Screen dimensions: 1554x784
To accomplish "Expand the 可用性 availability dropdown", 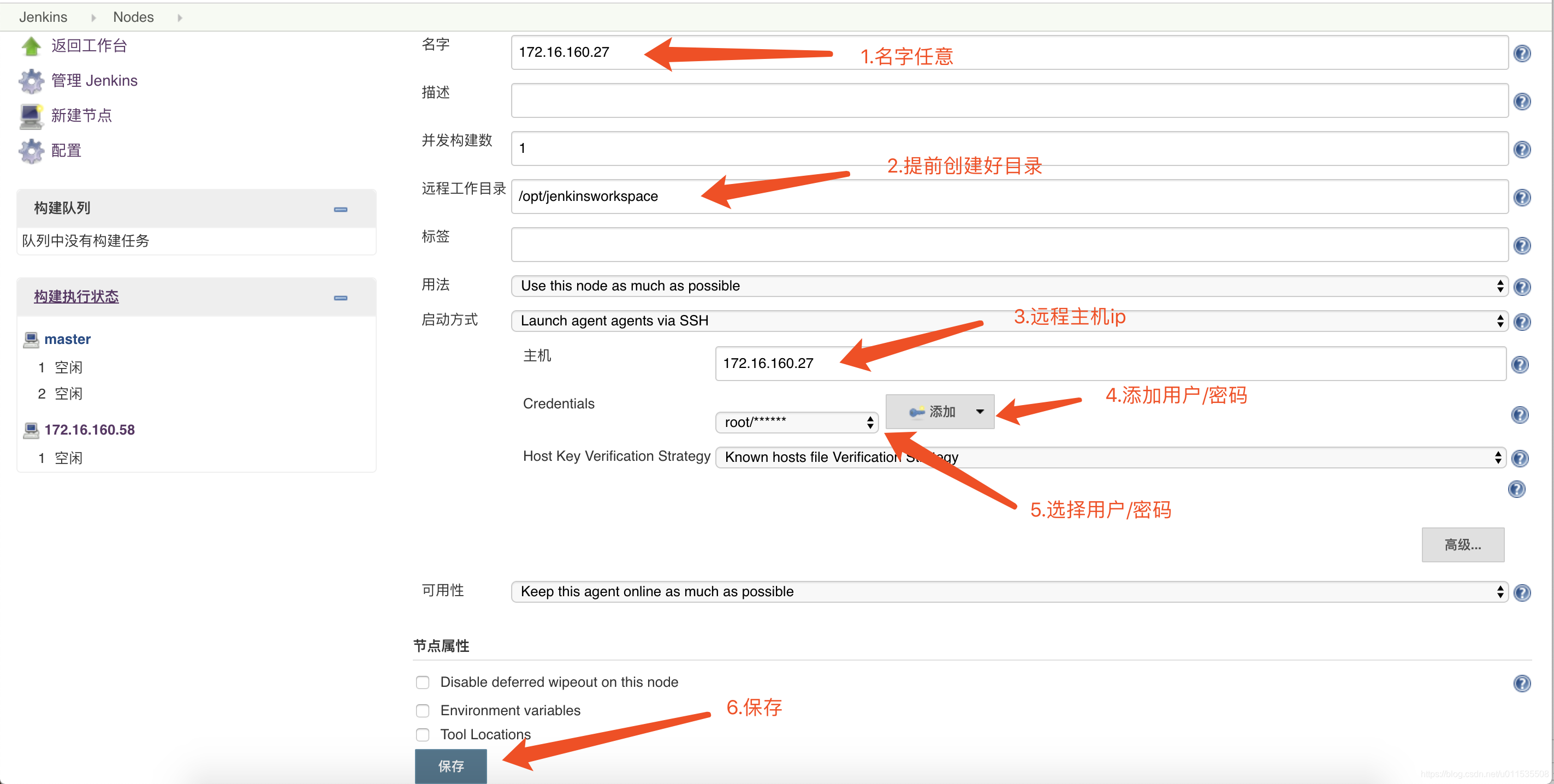I will (x=1009, y=592).
